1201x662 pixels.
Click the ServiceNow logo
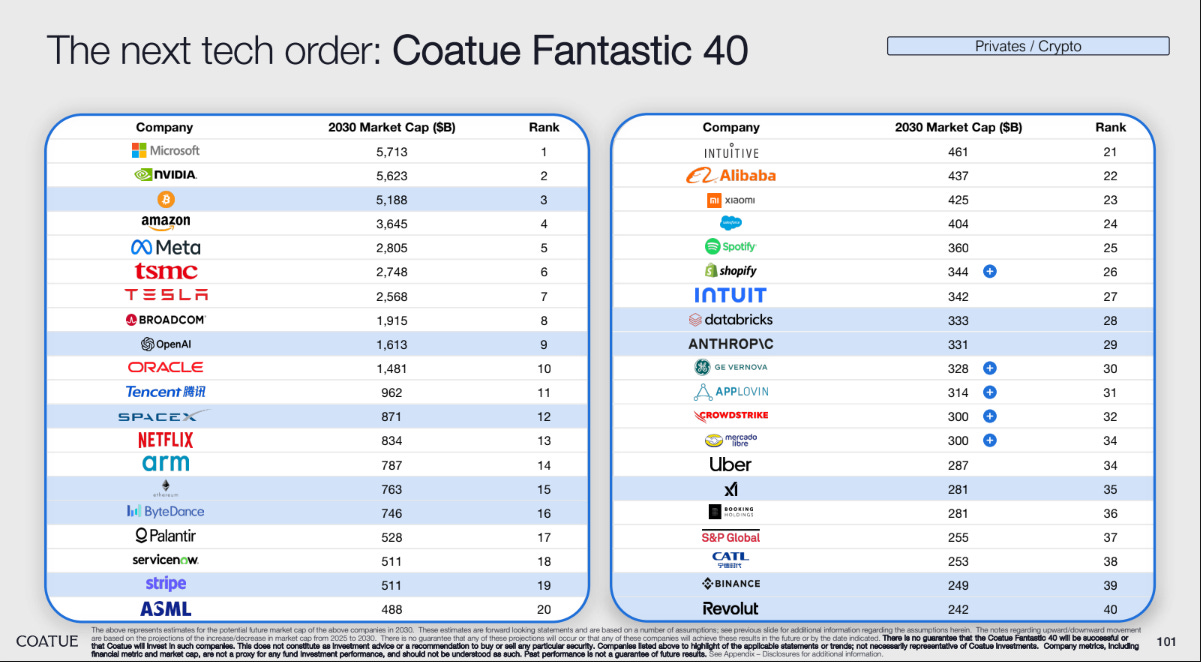click(165, 560)
